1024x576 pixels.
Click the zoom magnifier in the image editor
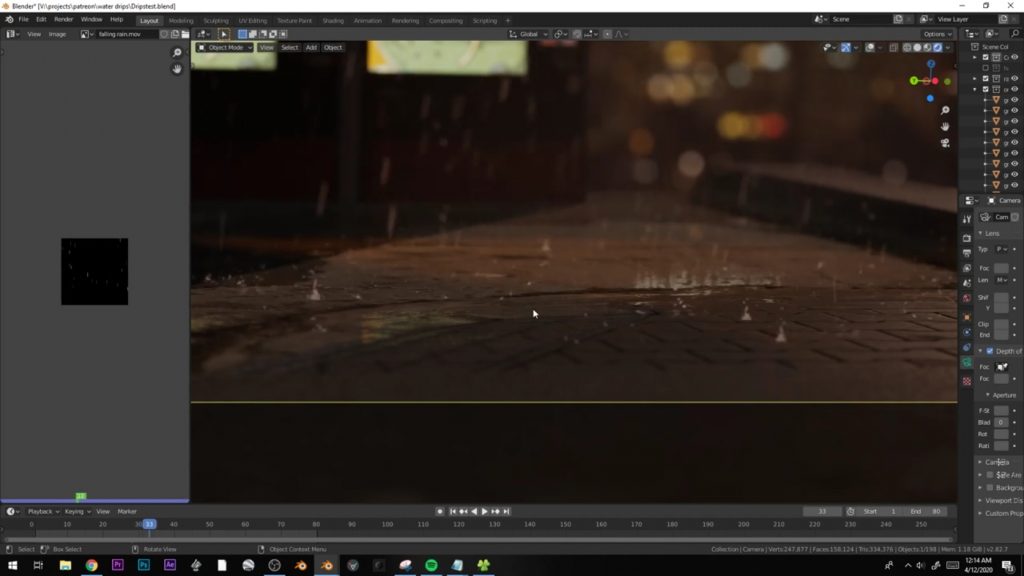click(176, 53)
